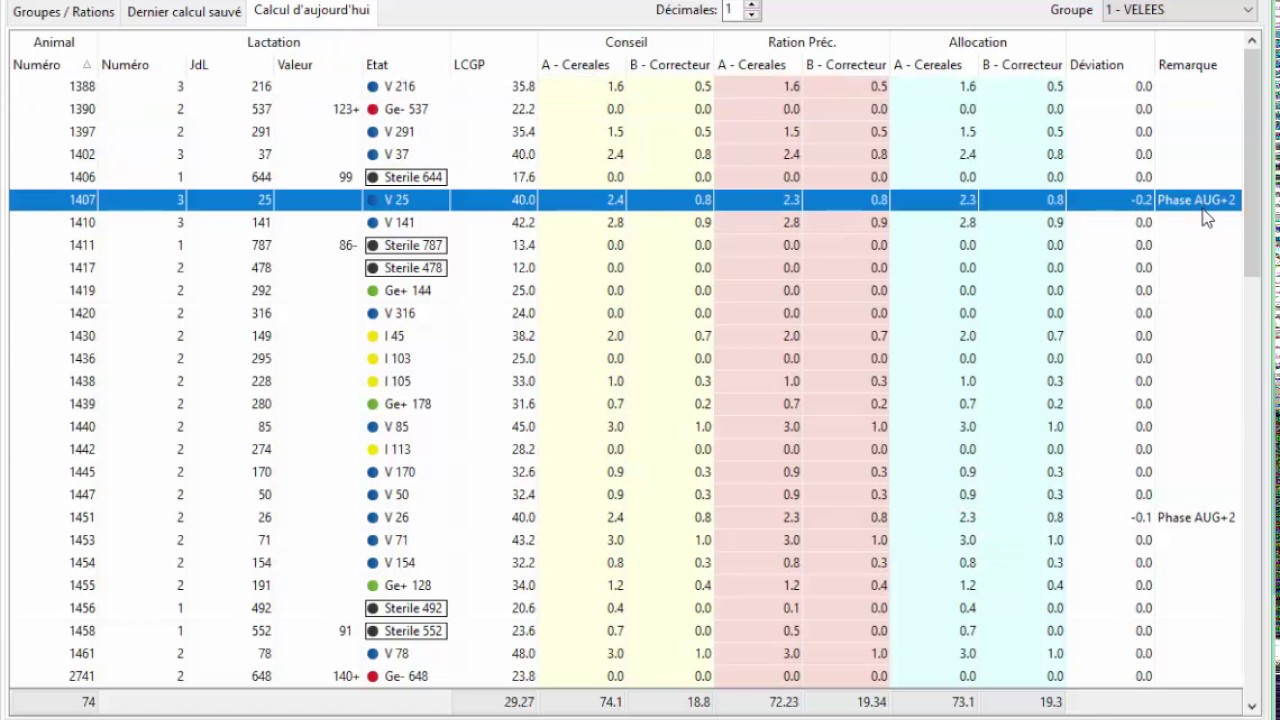The width and height of the screenshot is (1280, 720).
Task: Select animal number 2741
Action: pos(82,676)
